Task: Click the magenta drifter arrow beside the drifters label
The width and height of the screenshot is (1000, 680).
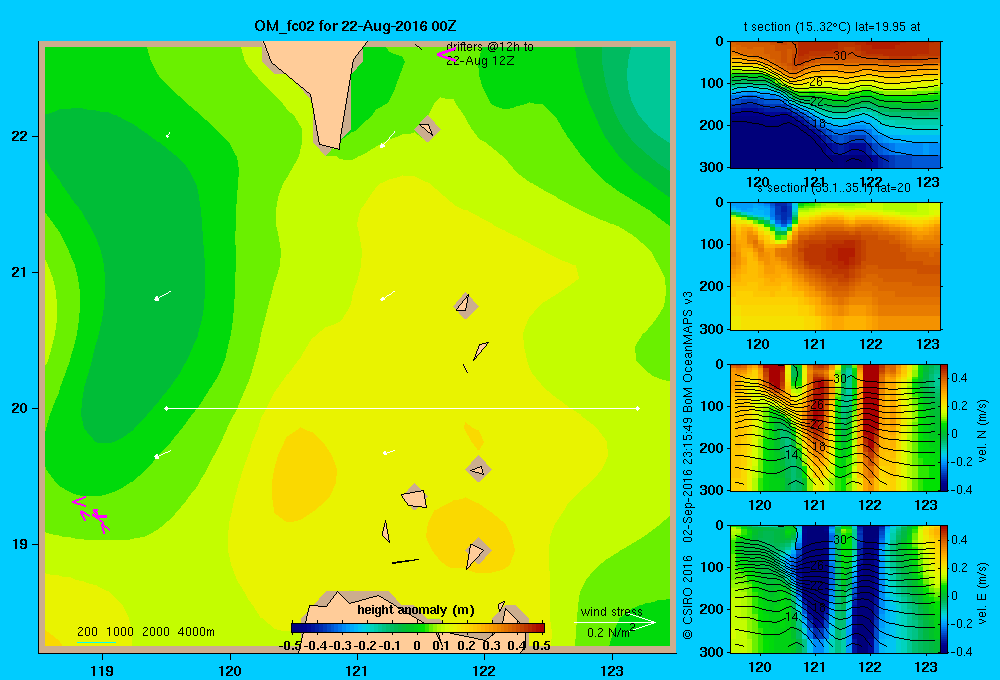Action: (x=446, y=54)
